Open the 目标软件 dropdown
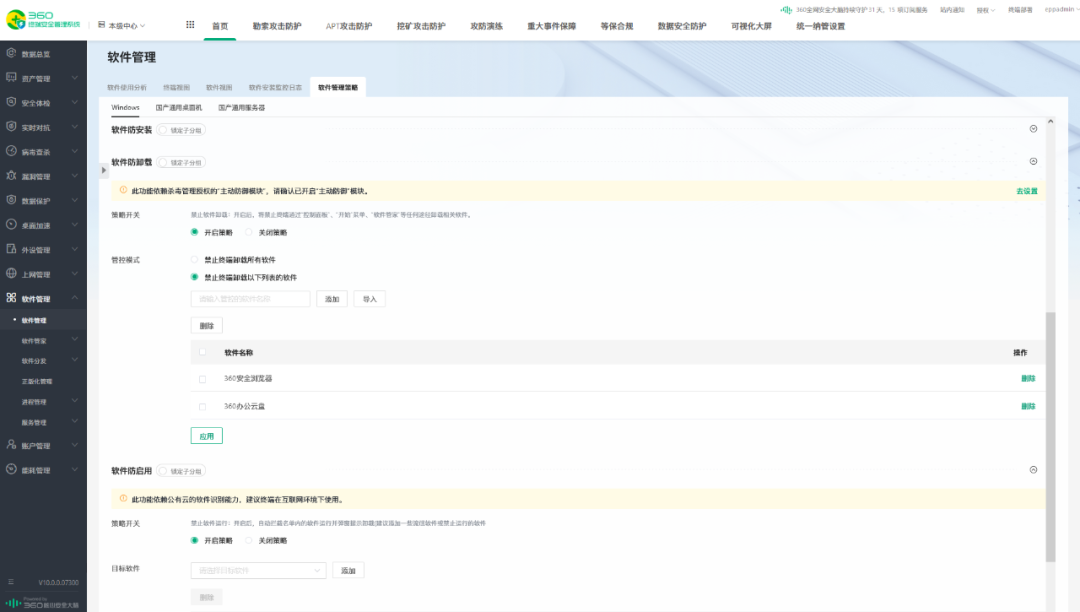Image resolution: width=1080 pixels, height=612 pixels. tap(258, 569)
